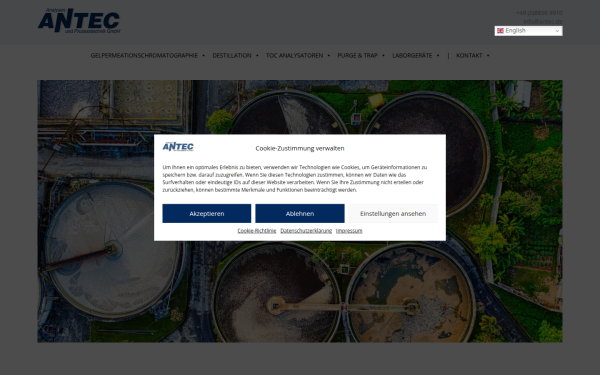Click the ANTEC logo inside the cookie dialog

(x=178, y=147)
